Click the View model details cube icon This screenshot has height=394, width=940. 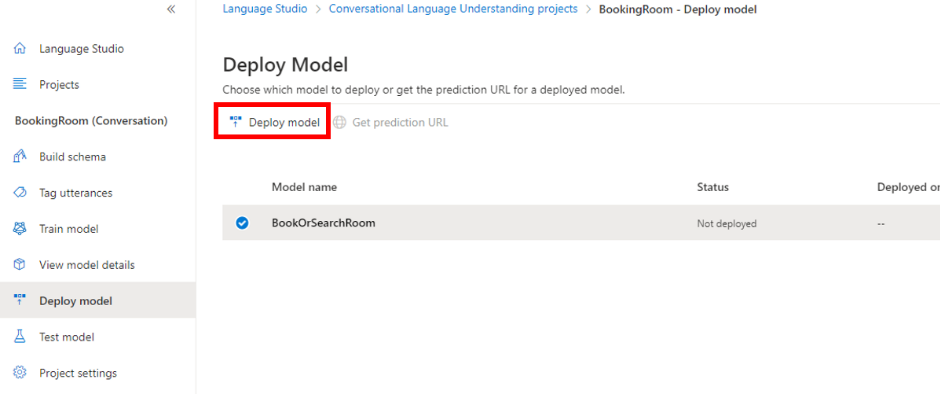tap(20, 264)
